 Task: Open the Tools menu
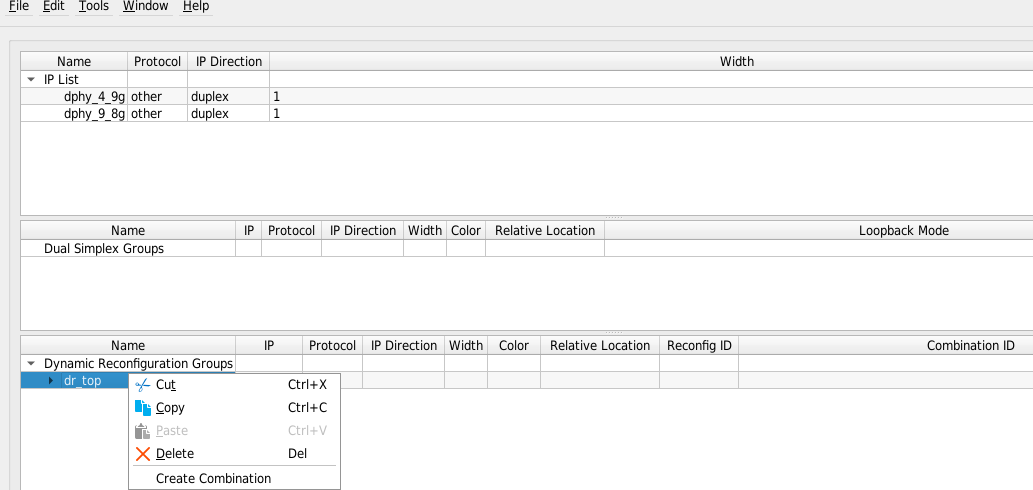94,6
